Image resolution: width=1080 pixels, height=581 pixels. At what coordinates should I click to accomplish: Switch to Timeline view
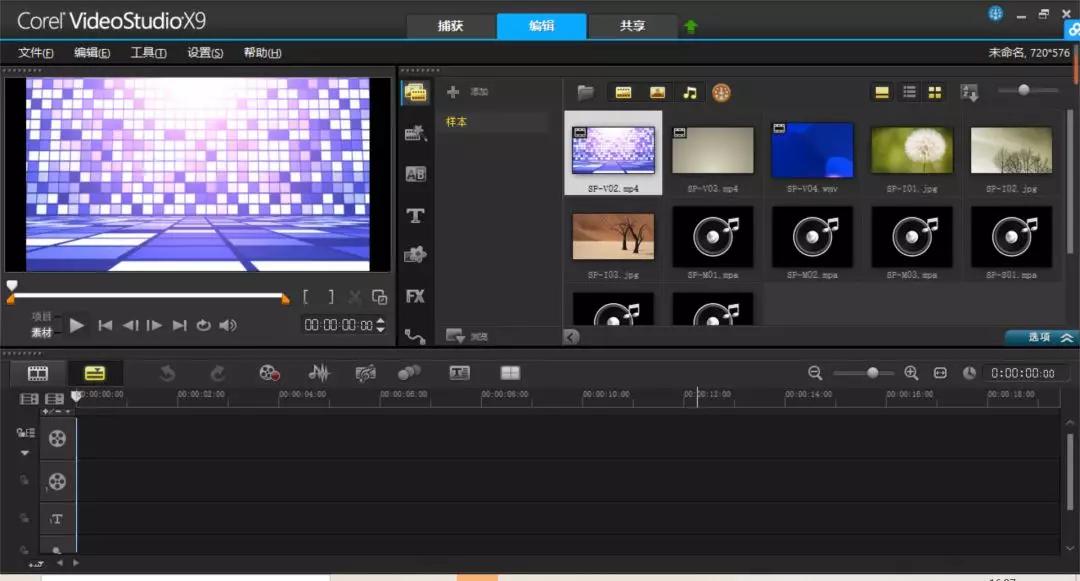tap(94, 373)
